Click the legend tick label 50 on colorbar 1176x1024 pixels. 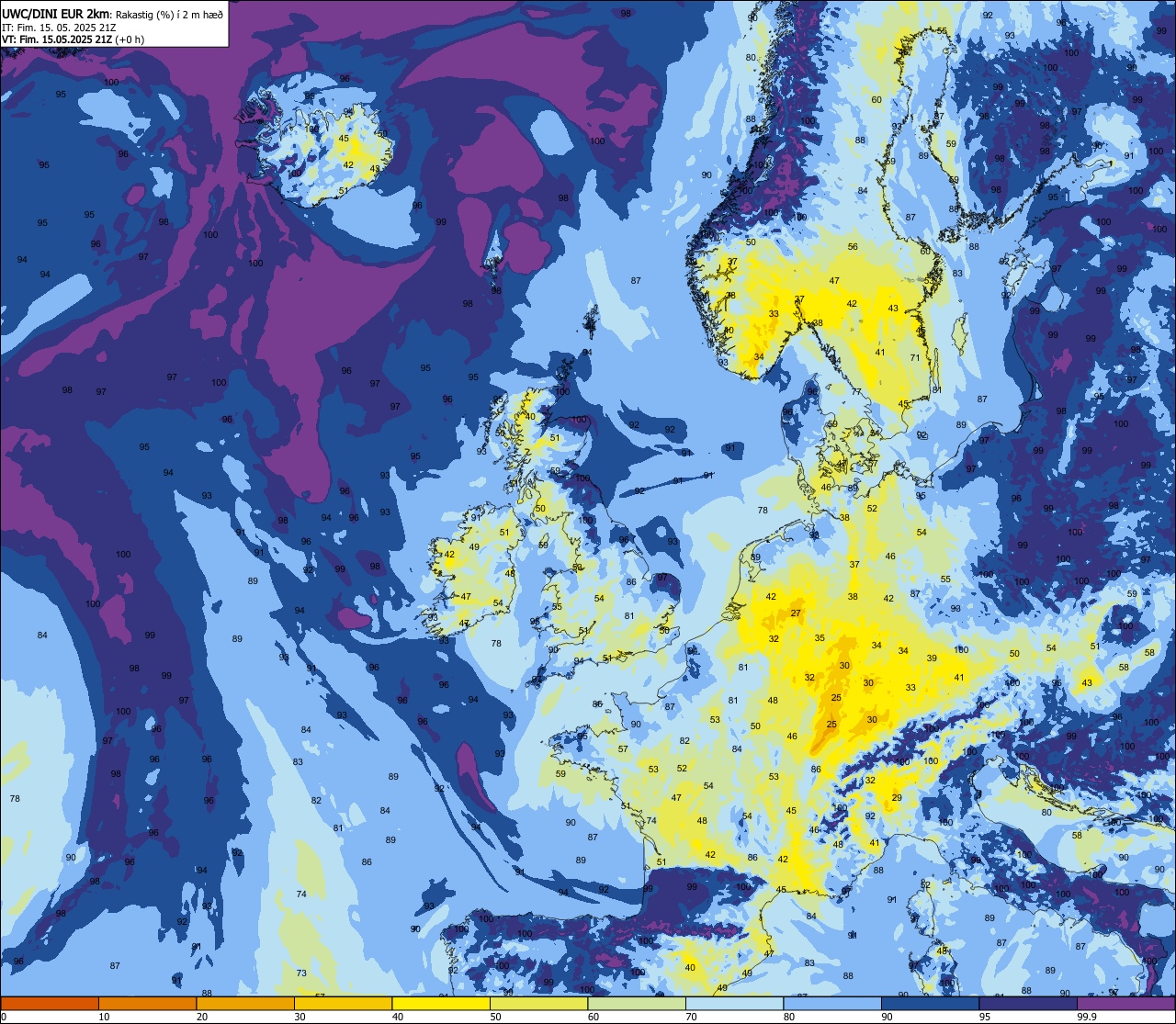click(x=495, y=1017)
